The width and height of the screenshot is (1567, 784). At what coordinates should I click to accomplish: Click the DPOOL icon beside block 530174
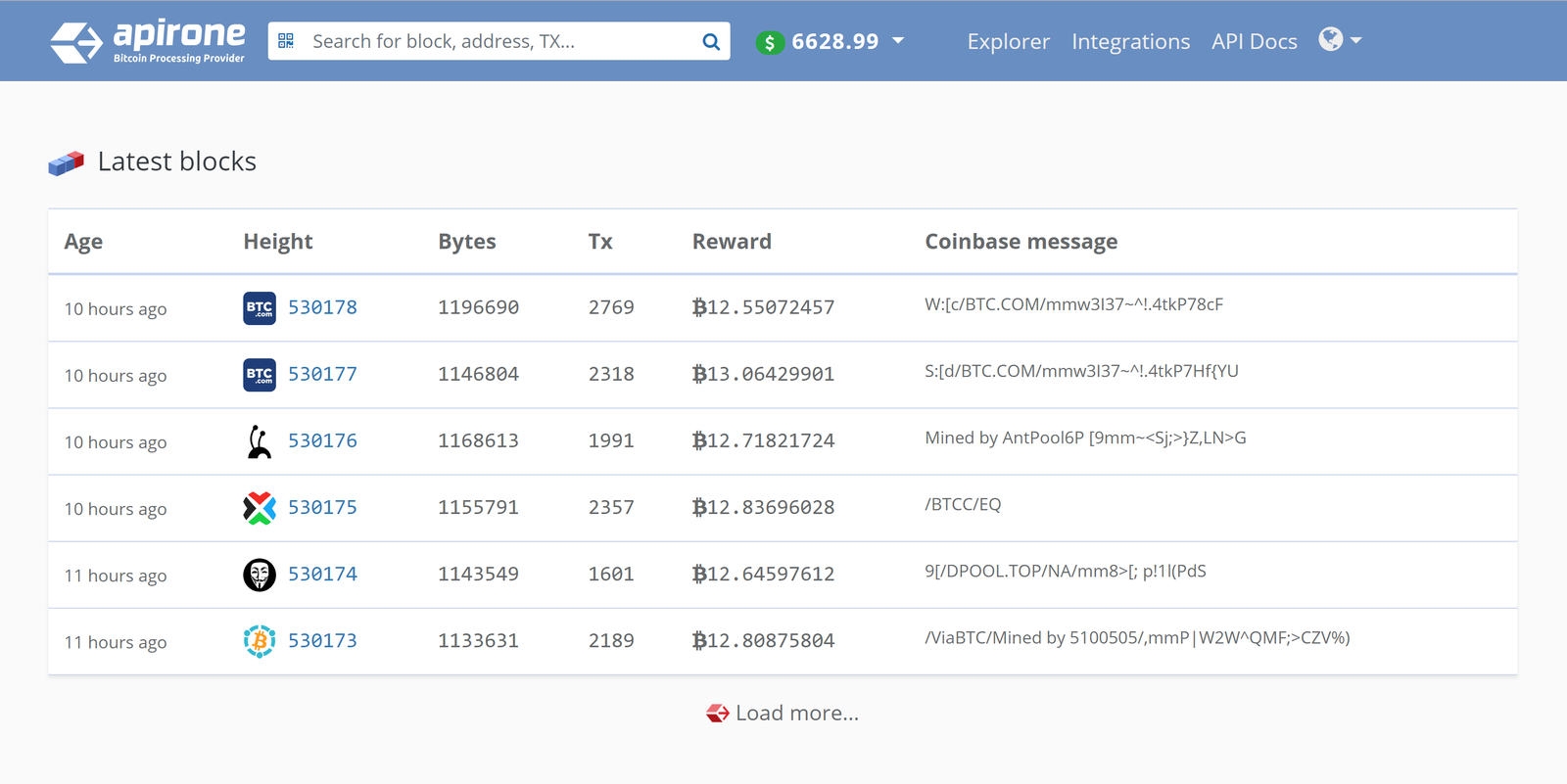pyautogui.click(x=260, y=575)
